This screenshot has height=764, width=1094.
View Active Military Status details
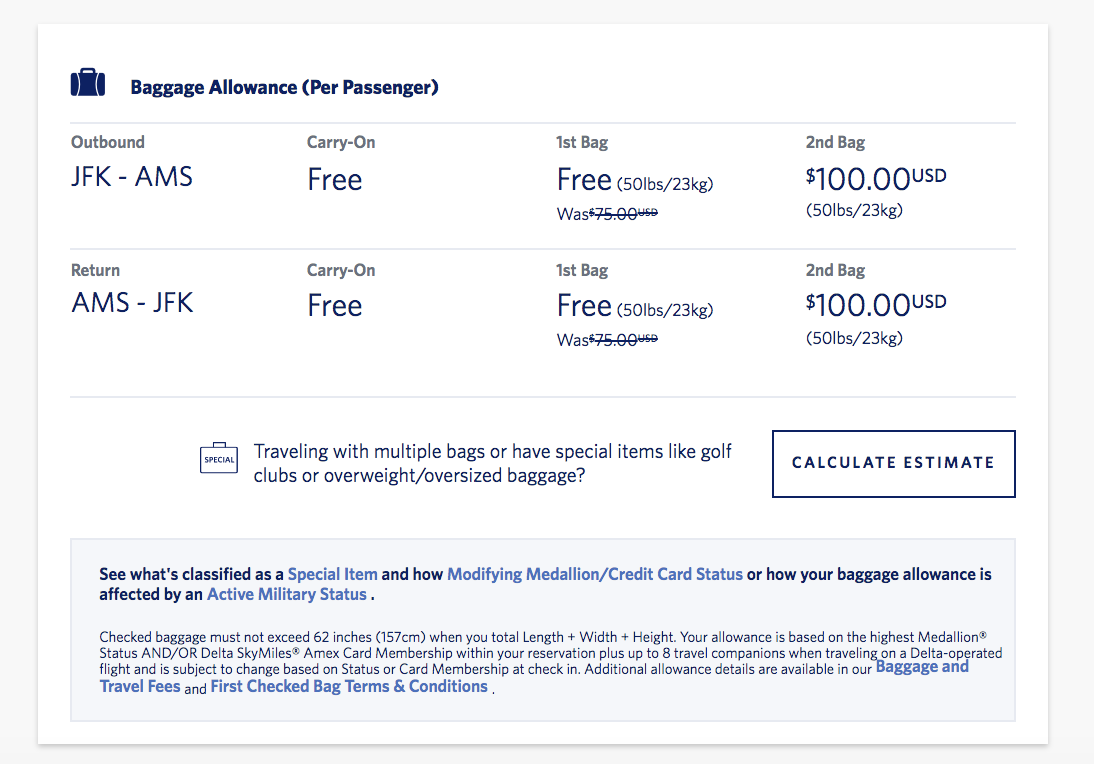[287, 594]
